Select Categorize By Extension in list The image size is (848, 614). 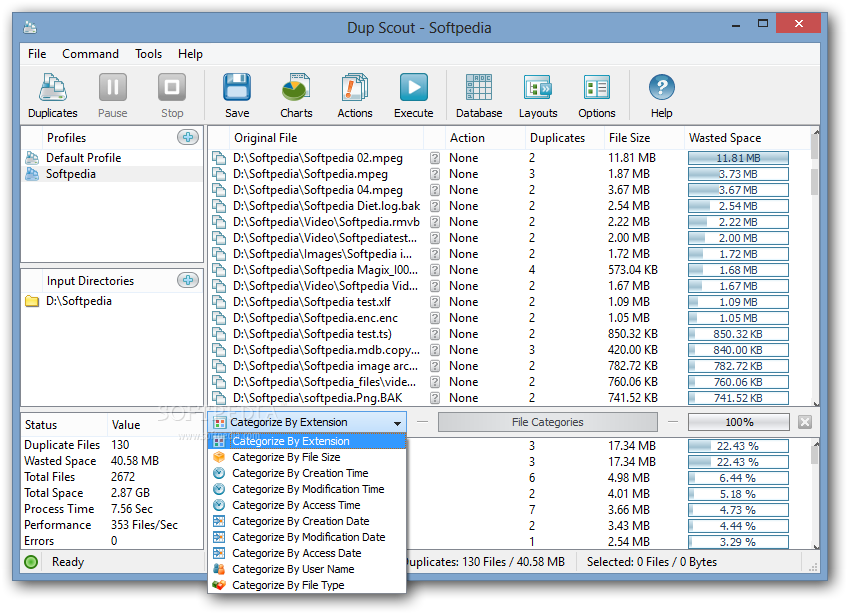click(307, 441)
